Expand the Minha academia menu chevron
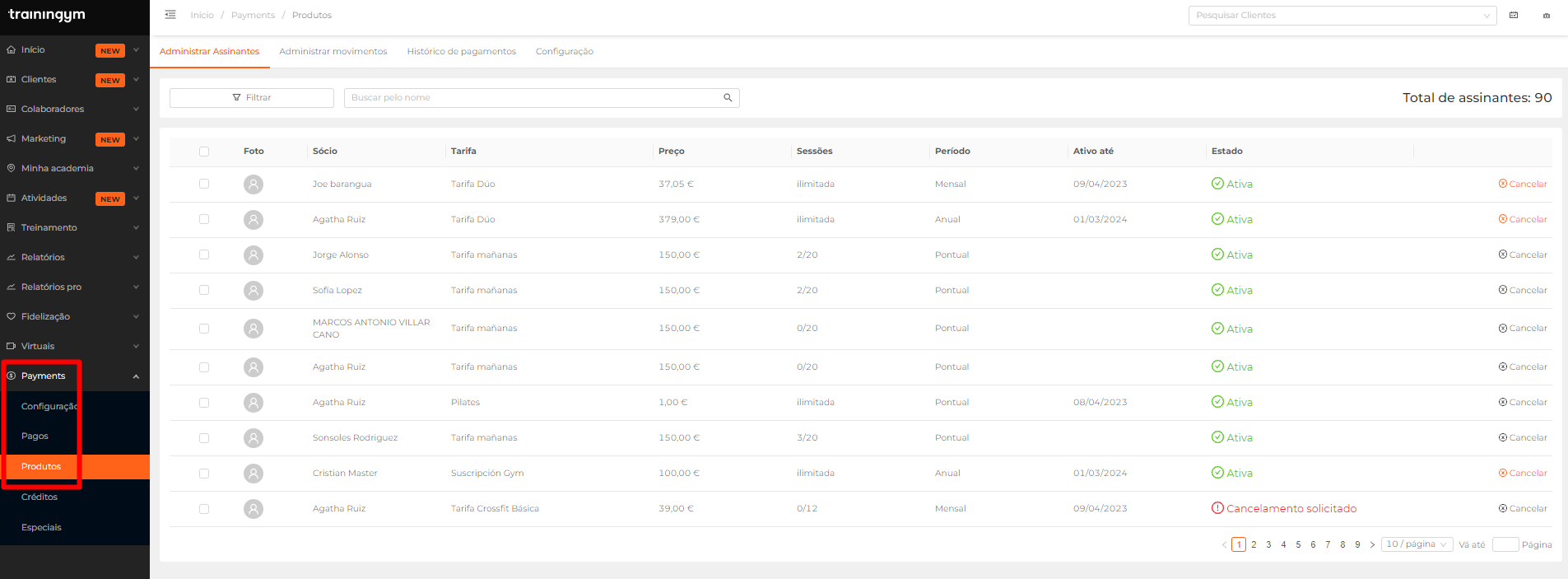The height and width of the screenshot is (579, 1568). click(x=136, y=168)
